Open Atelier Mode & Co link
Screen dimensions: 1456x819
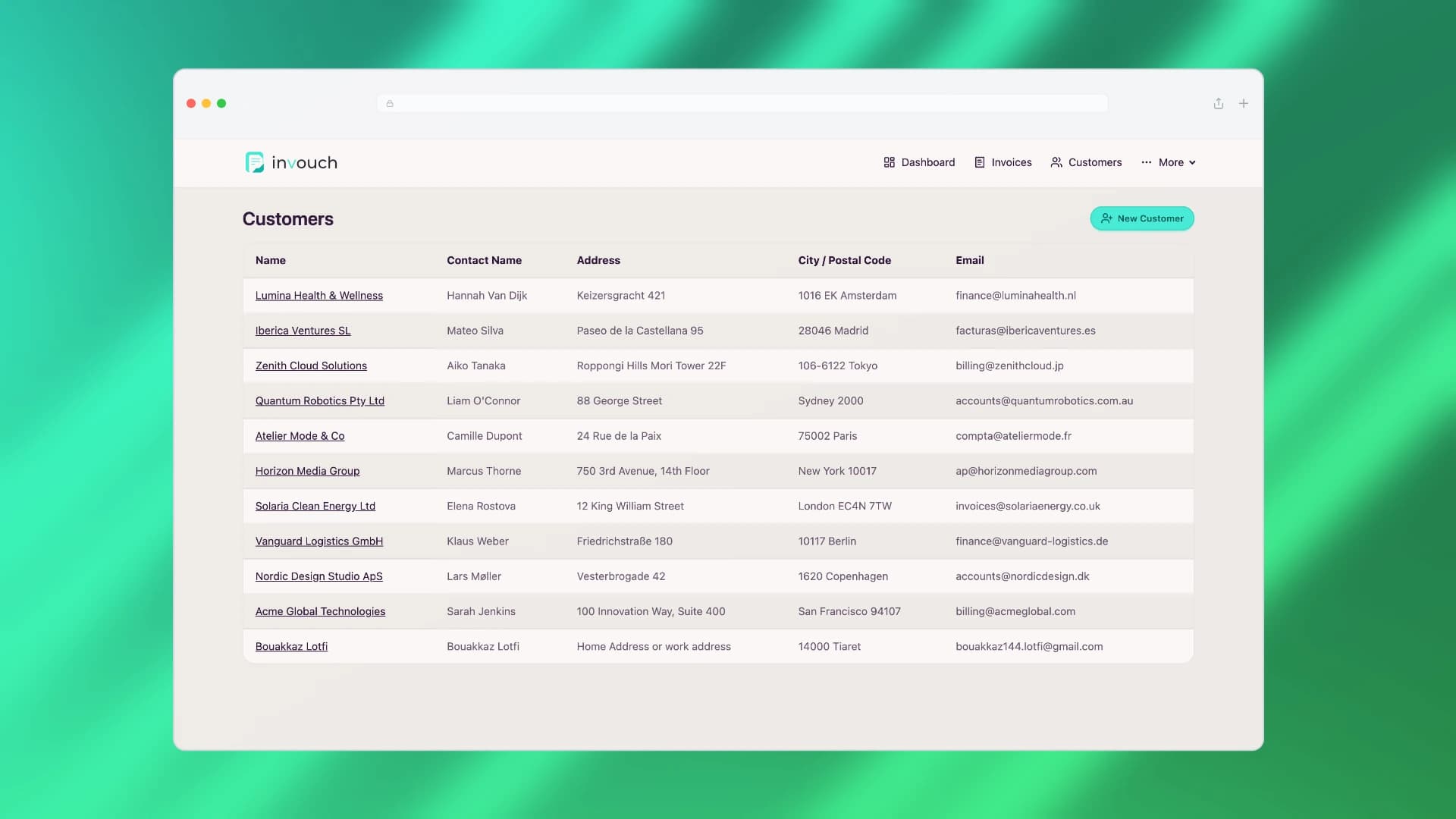coord(300,436)
